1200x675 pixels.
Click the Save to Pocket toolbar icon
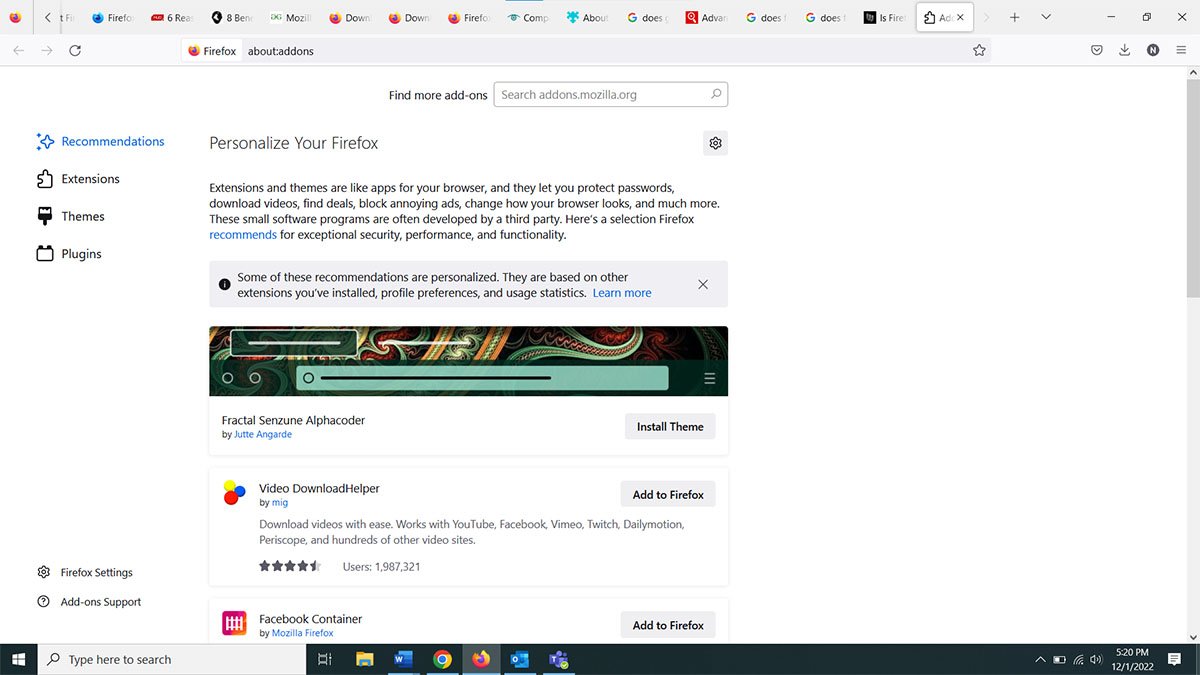point(1096,49)
